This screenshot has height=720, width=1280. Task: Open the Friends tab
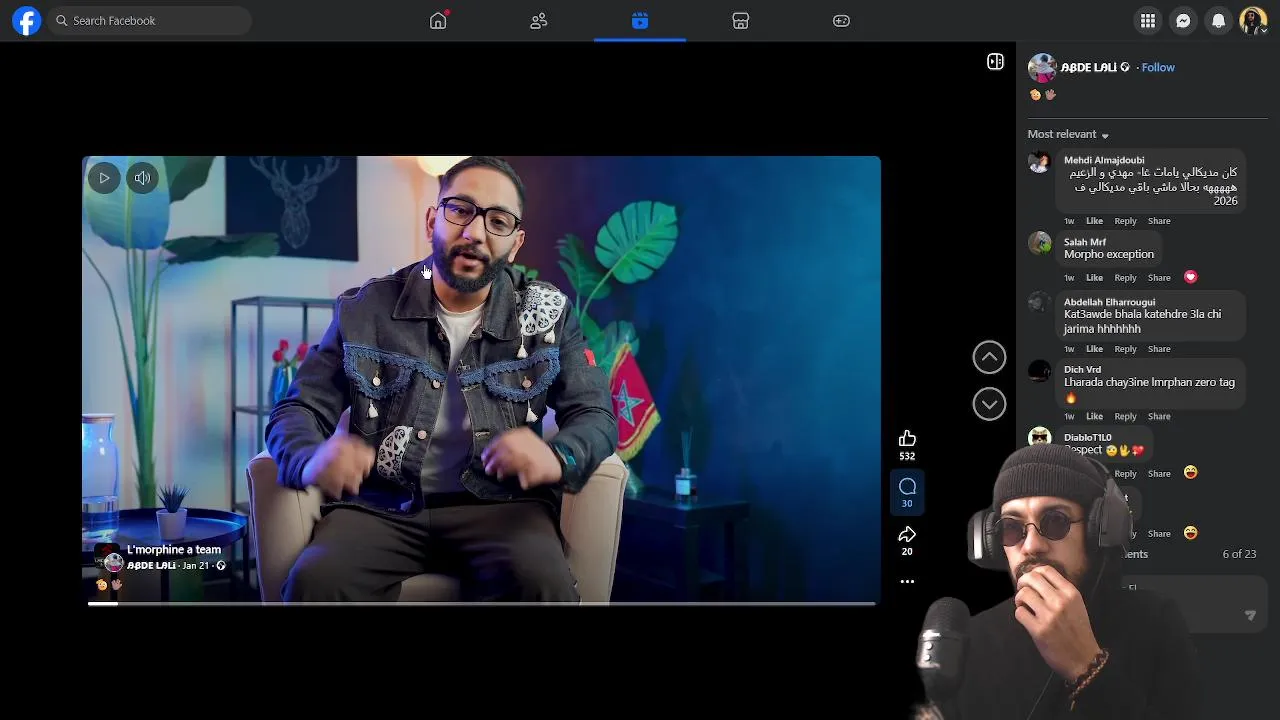click(x=539, y=20)
